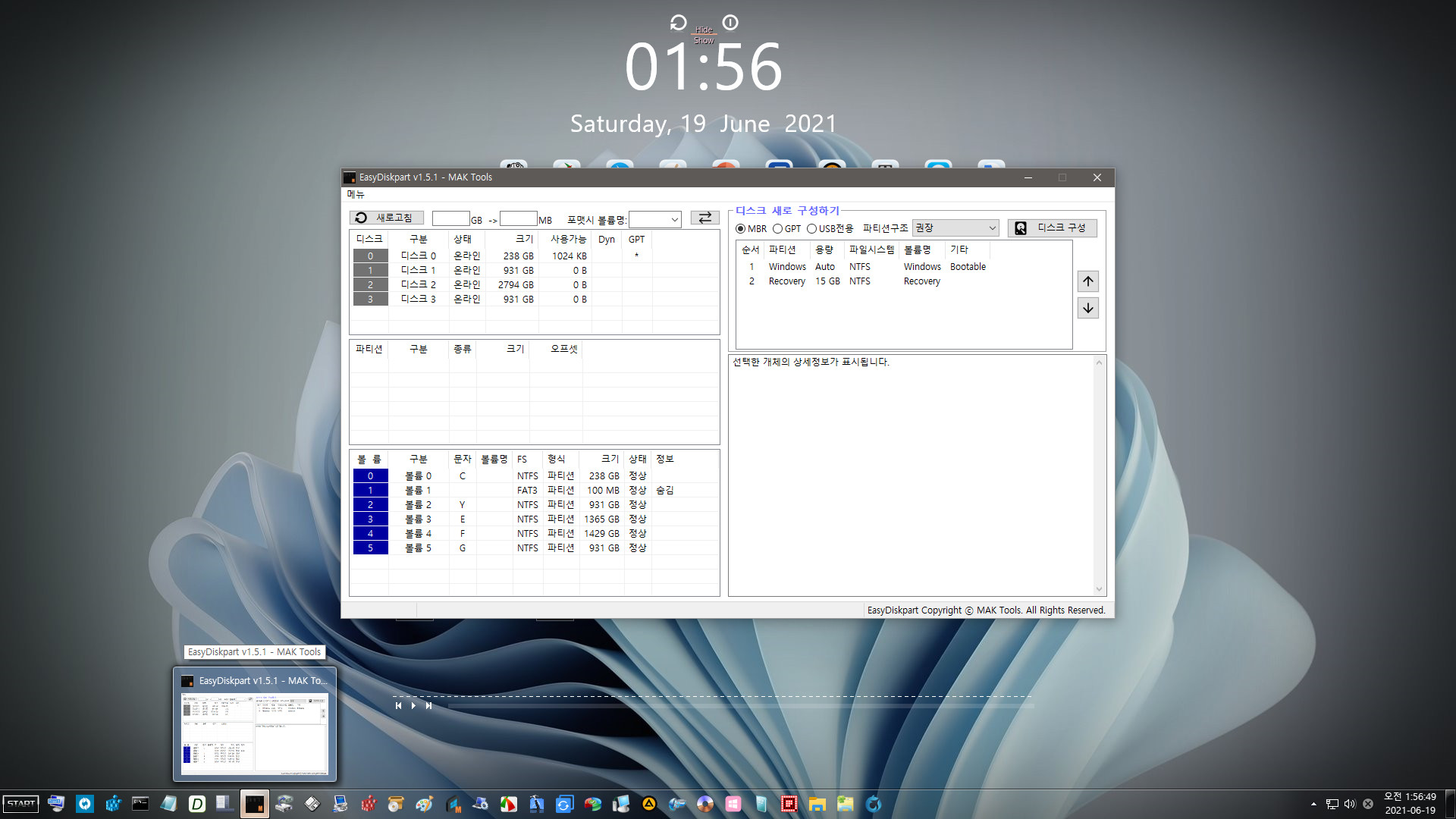Open the picture viewer icon on taskbar
Image resolution: width=1456 pixels, height=819 pixels.
click(x=846, y=804)
